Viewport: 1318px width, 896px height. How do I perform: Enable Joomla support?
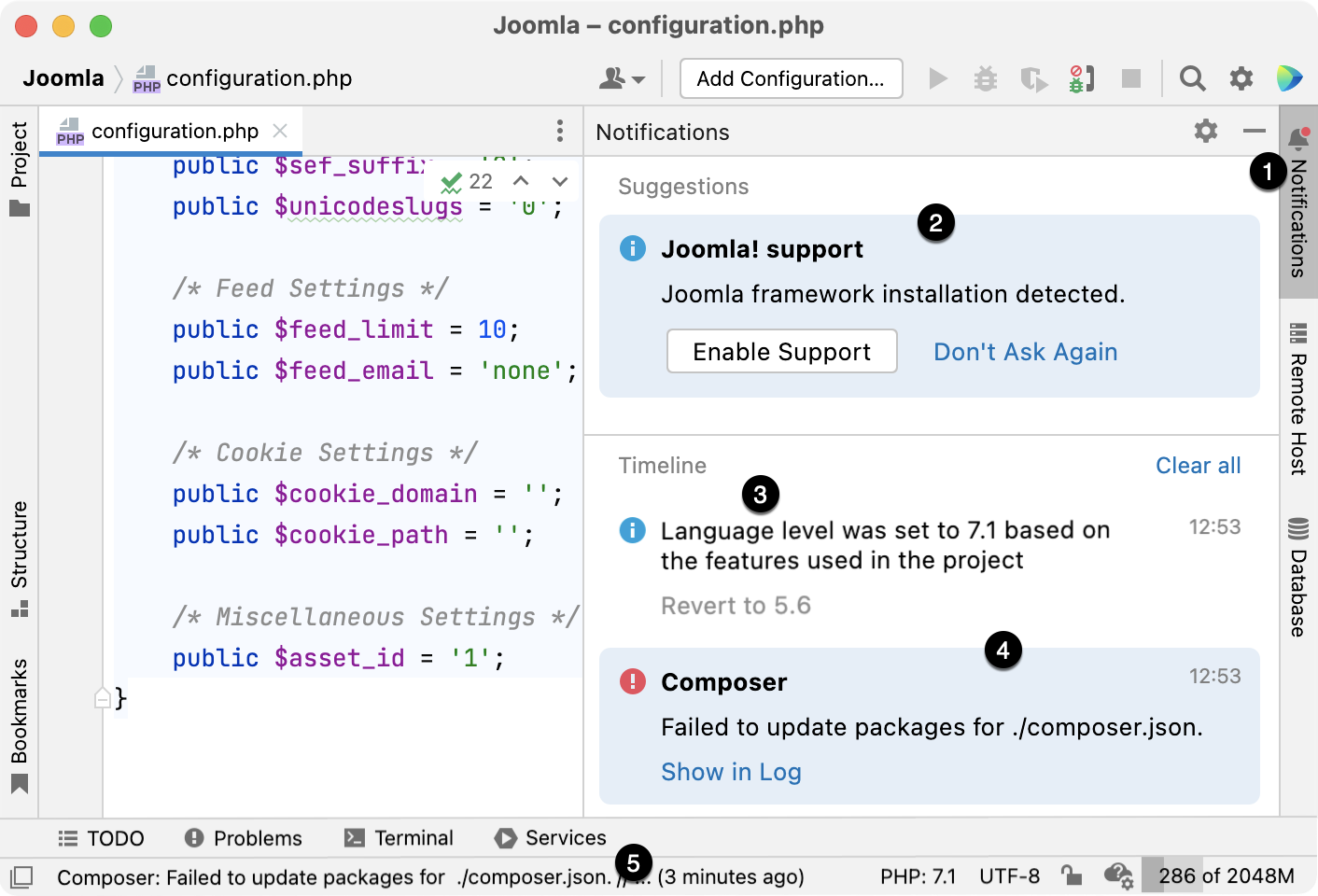781,352
